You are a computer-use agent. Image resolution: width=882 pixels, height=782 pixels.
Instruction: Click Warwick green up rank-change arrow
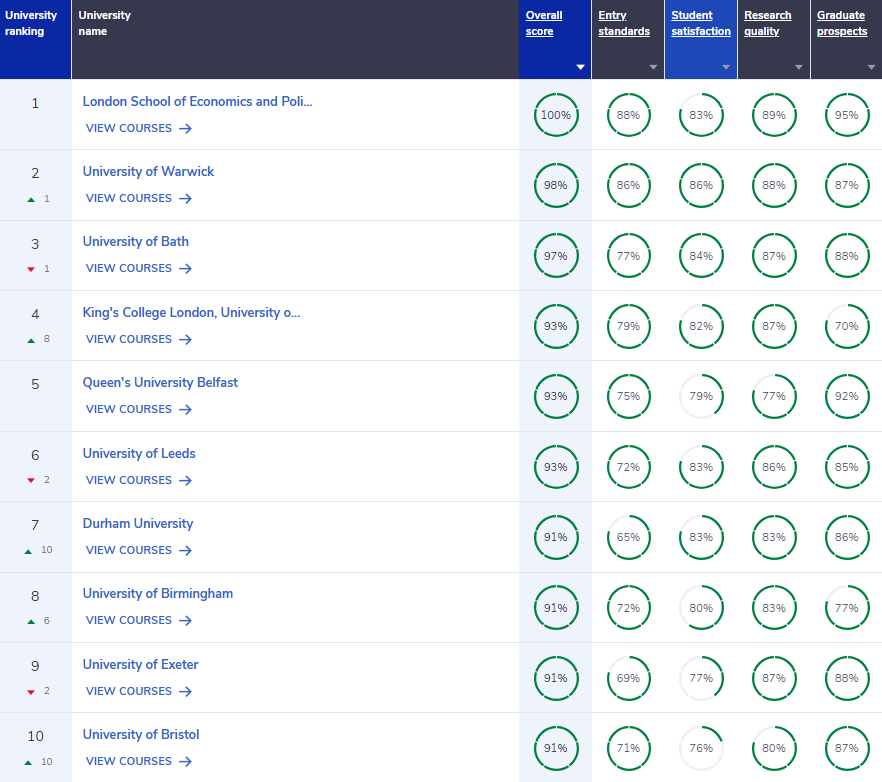32,200
